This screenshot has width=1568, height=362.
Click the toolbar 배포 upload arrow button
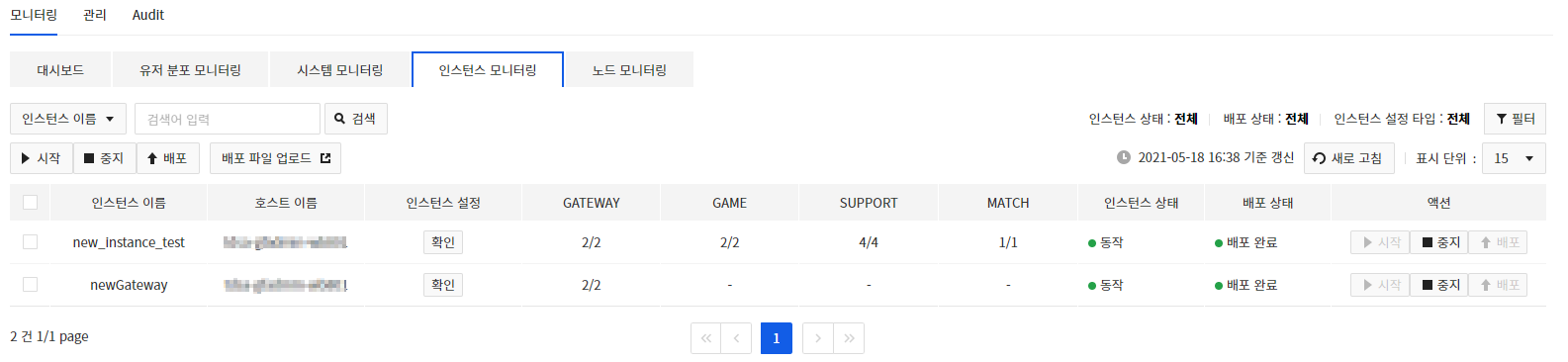pyautogui.click(x=168, y=158)
